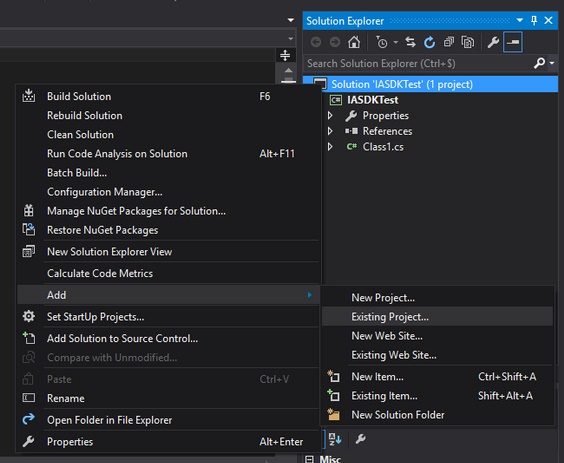Choose Calculate Code Metrics
Image resolution: width=564 pixels, height=463 pixels.
pyautogui.click(x=168, y=273)
